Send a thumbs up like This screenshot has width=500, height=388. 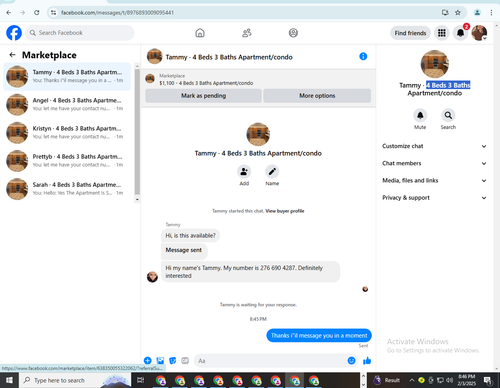coord(367,360)
